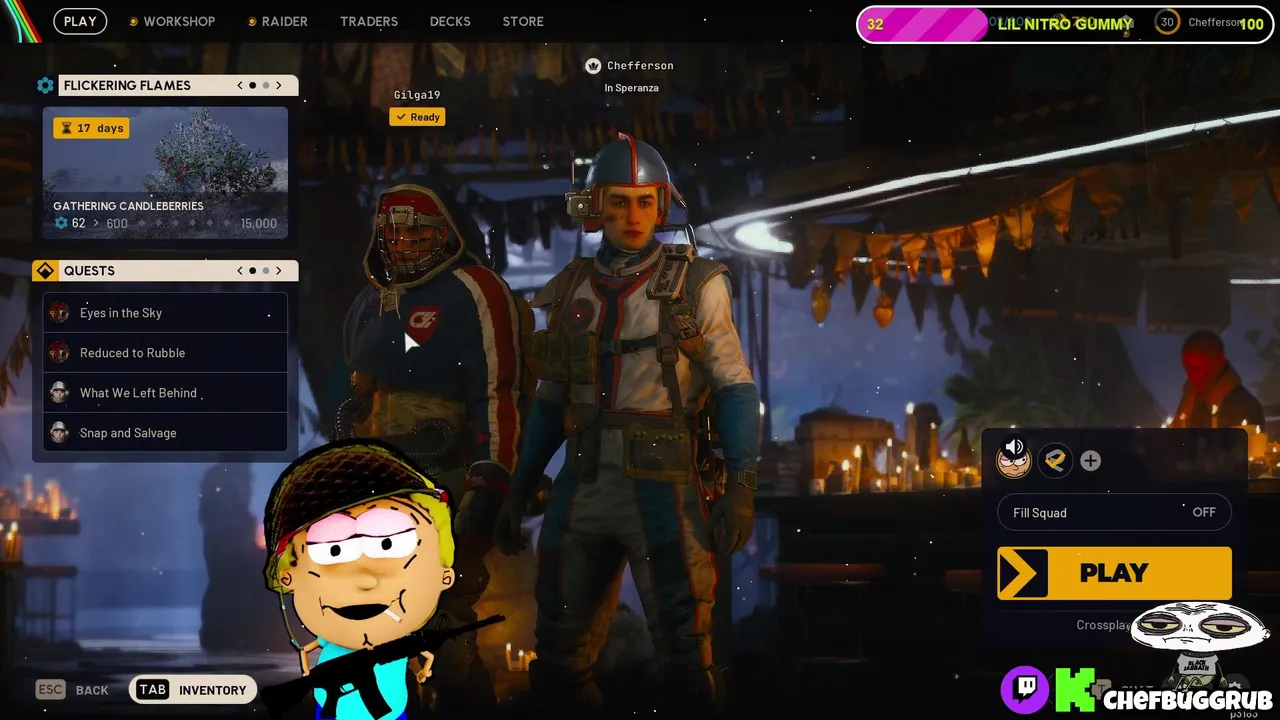Click the What We Left Behind quest giver portrait
Image resolution: width=1280 pixels, height=720 pixels.
(59, 393)
